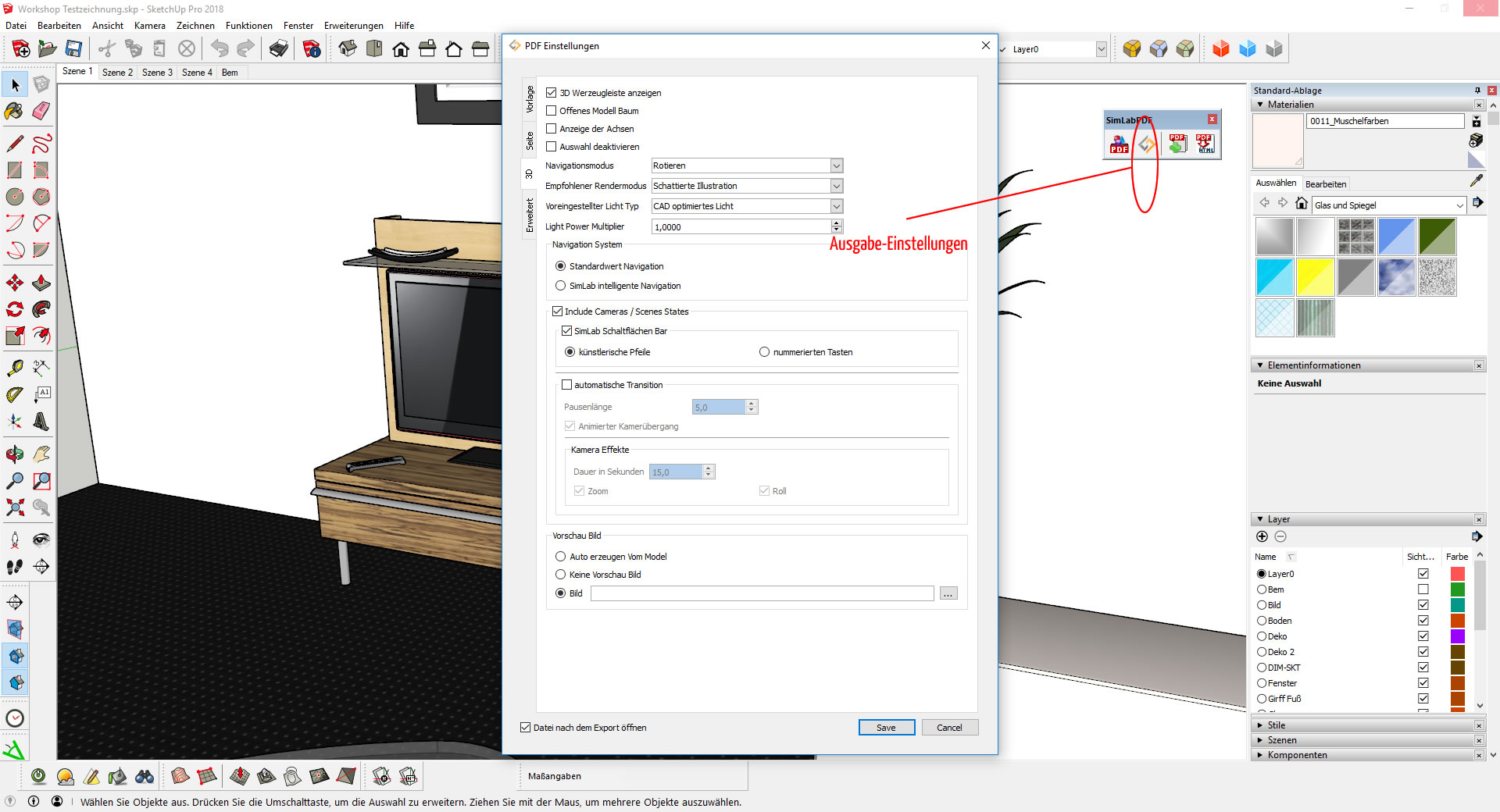
Task: Click the Orbit camera tool
Action: click(x=14, y=454)
